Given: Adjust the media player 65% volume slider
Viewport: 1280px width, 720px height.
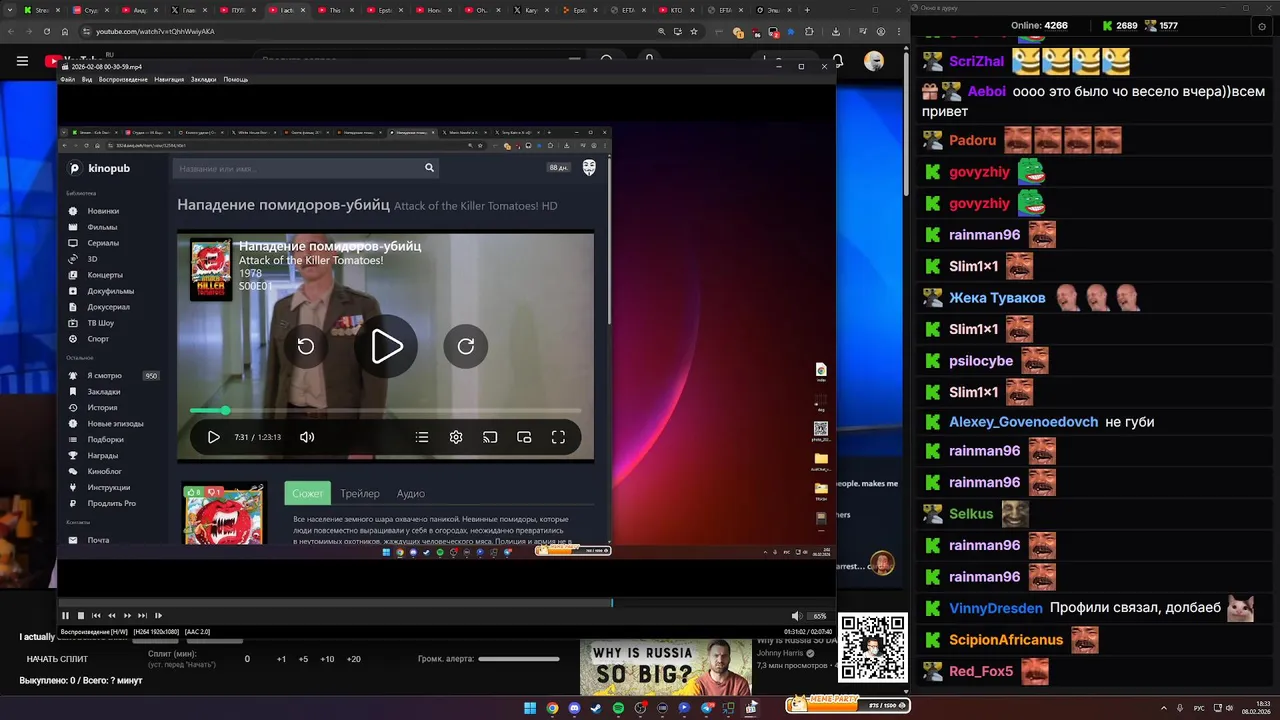Looking at the screenshot, I should coord(818,616).
